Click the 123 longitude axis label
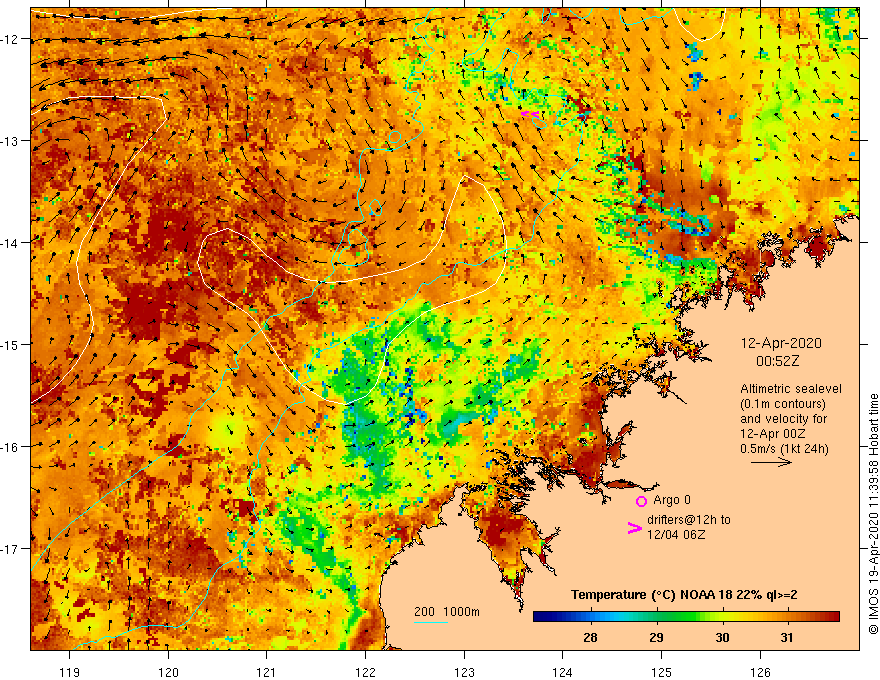This screenshot has width=880, height=680. coord(464,672)
